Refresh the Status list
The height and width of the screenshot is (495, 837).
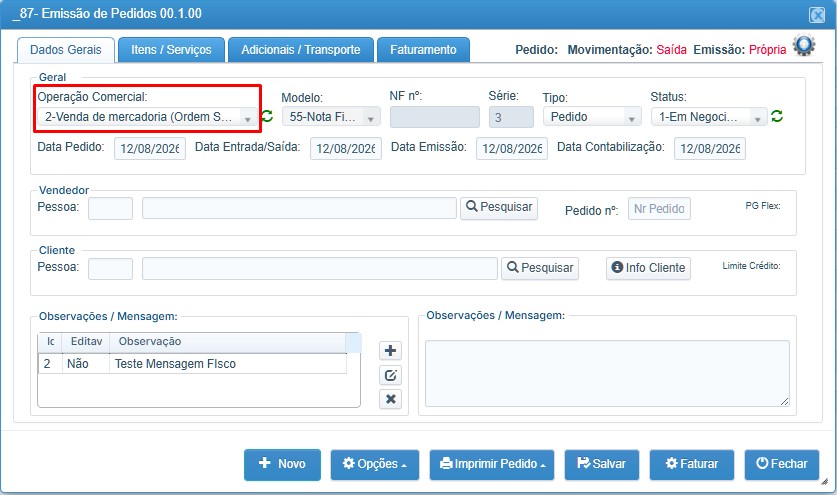click(777, 116)
